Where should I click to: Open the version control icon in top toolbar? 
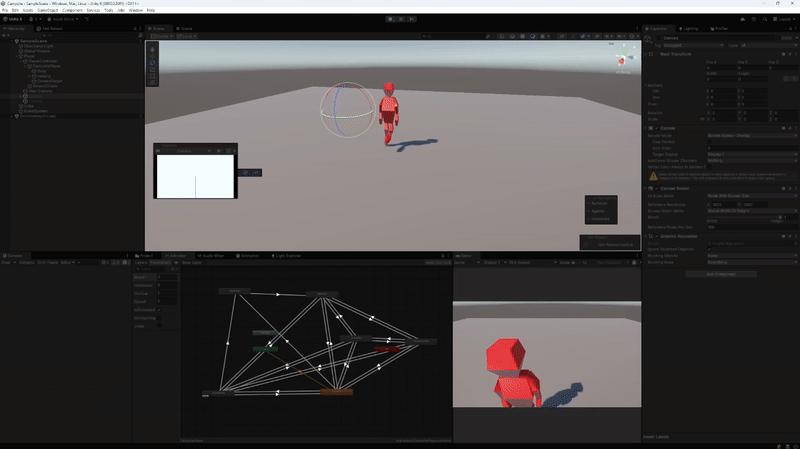(87, 19)
